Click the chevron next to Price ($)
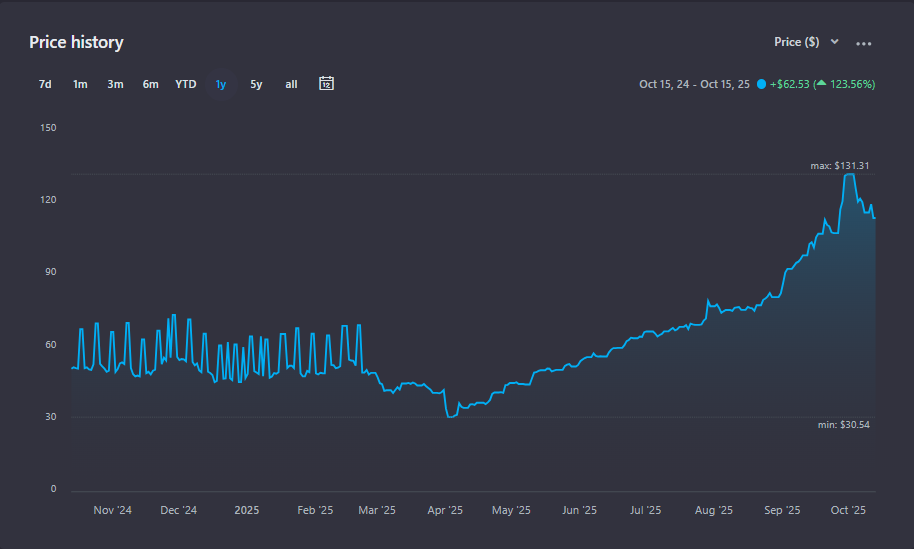 click(835, 42)
